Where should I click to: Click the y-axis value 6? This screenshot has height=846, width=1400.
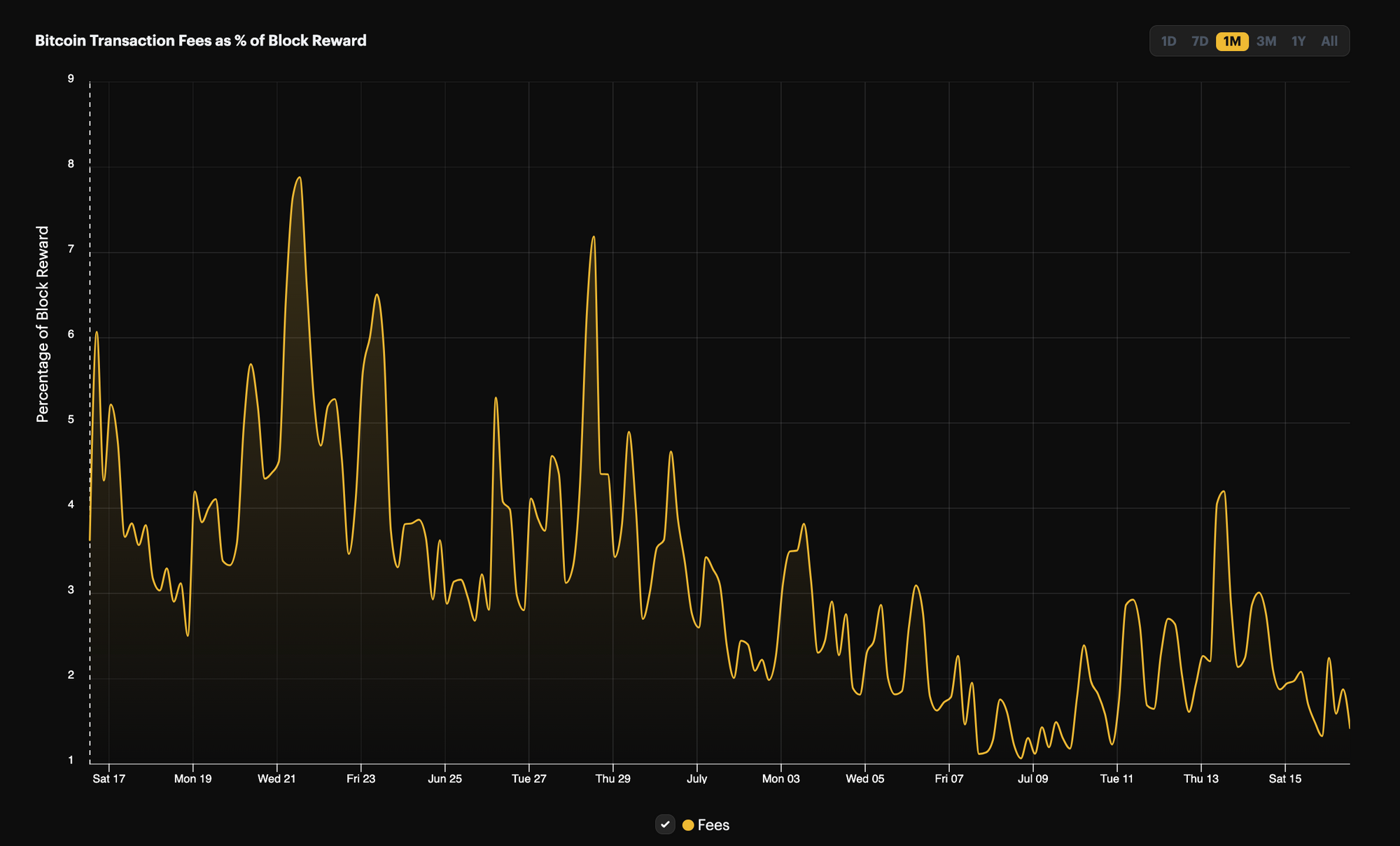(71, 334)
